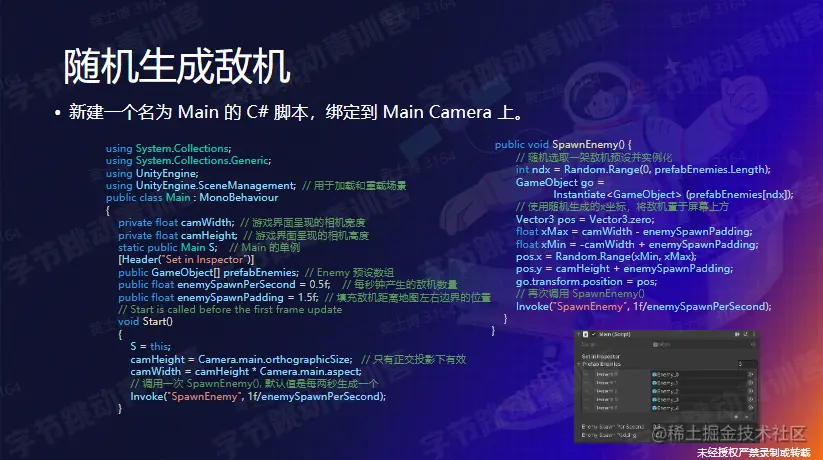
Task: Open the three-dot component menu for Main (Script)
Action: (754, 334)
